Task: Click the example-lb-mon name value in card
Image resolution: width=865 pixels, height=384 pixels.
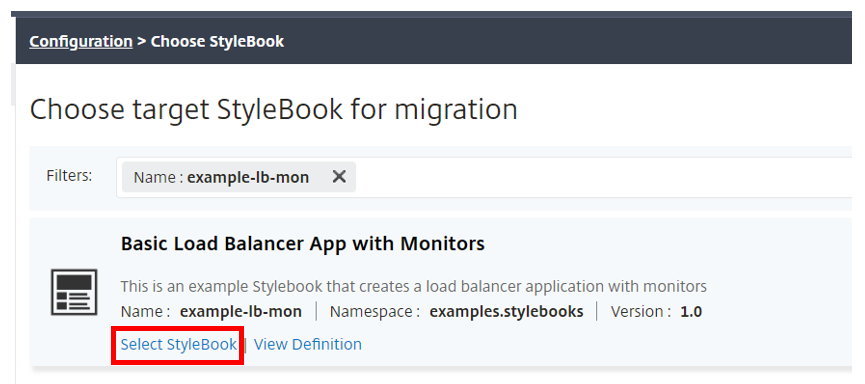Action: pos(241,312)
